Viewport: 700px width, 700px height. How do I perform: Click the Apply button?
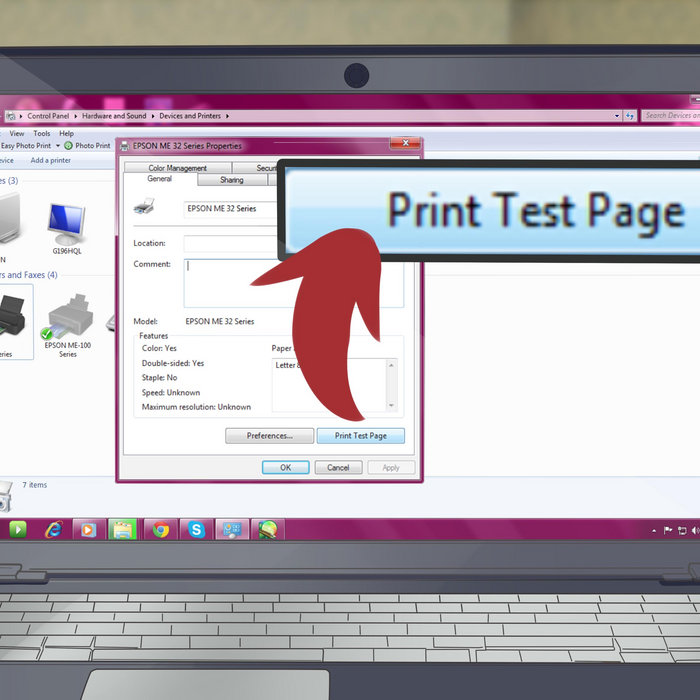391,467
